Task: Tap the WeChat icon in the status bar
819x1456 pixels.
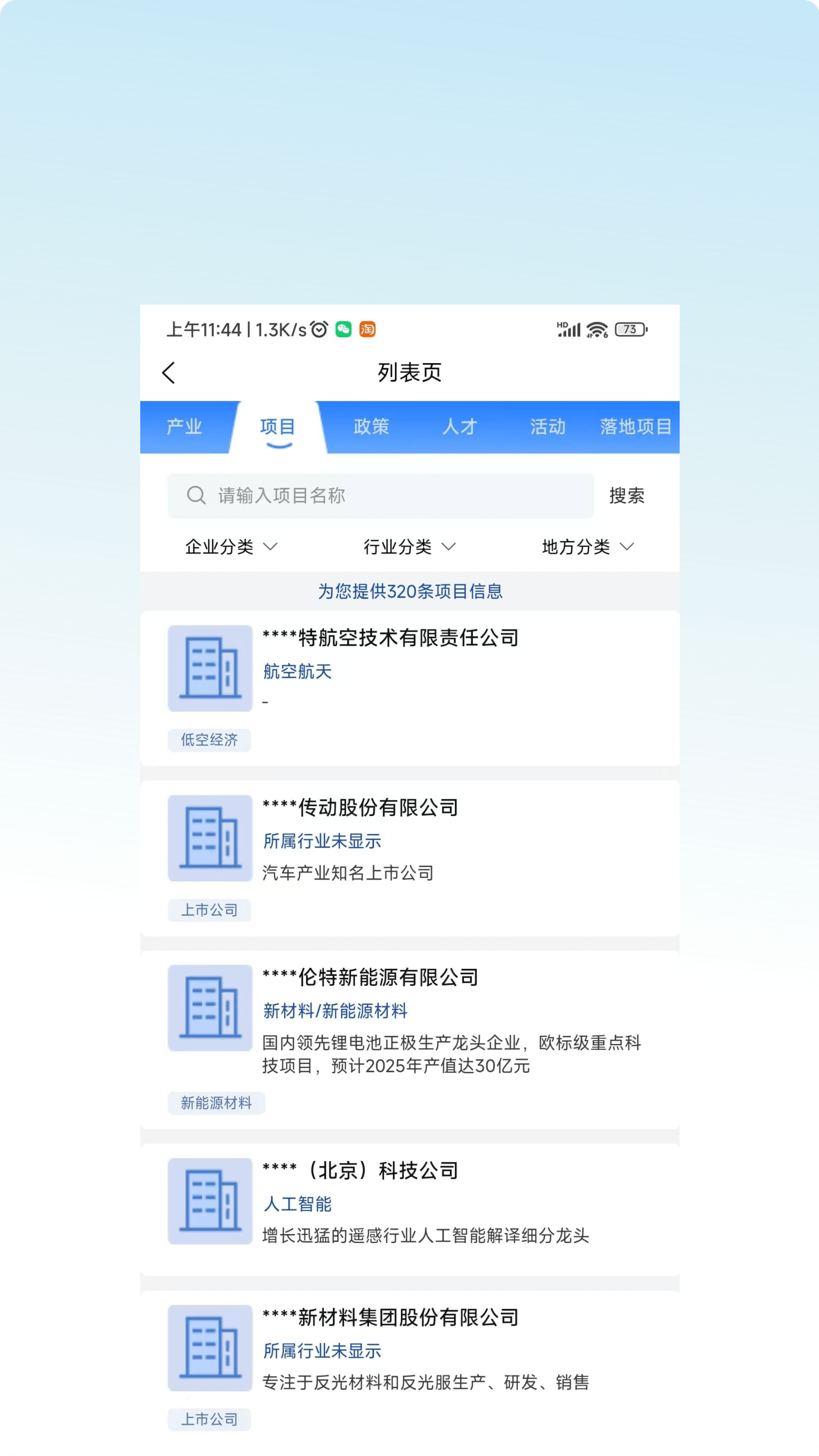Action: pyautogui.click(x=342, y=328)
